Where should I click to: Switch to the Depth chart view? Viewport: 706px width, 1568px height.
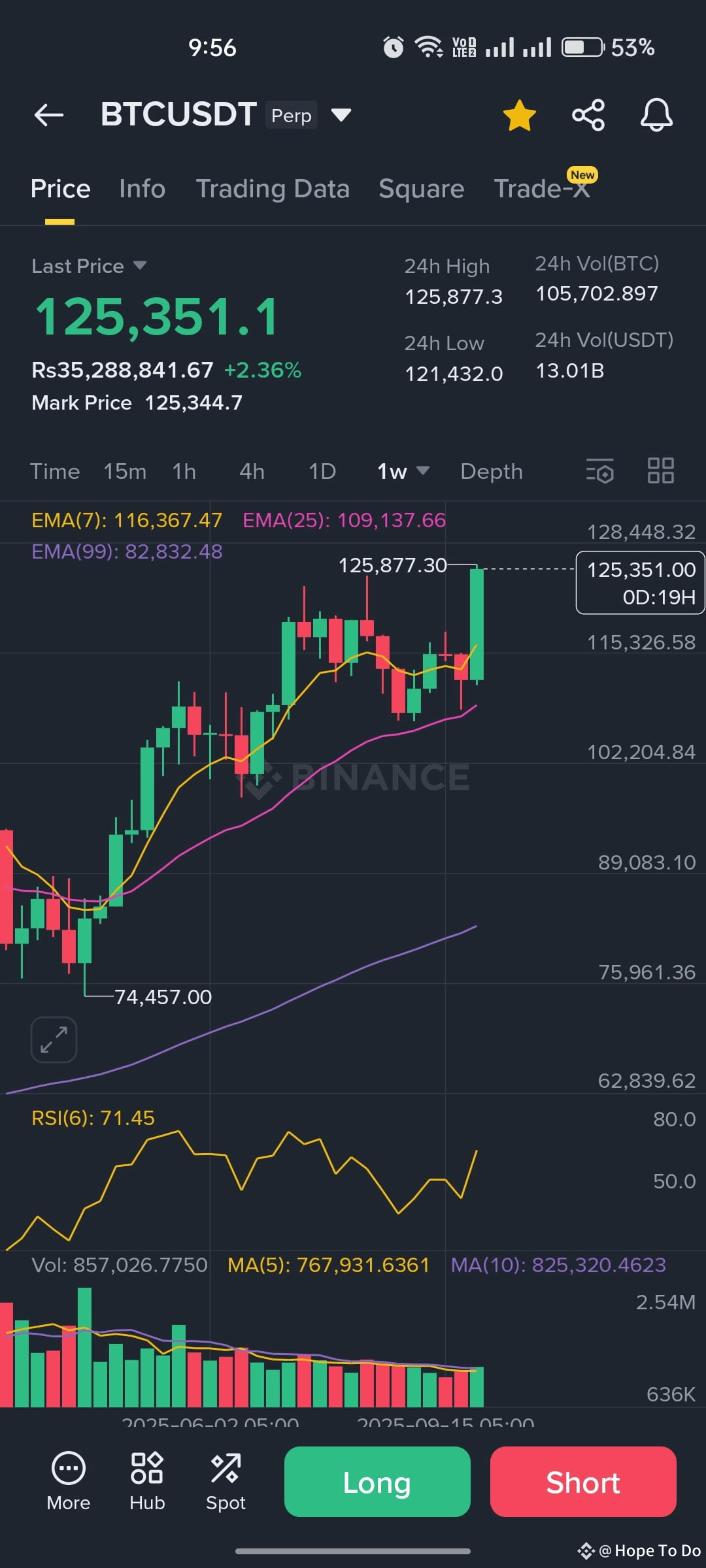(x=492, y=471)
